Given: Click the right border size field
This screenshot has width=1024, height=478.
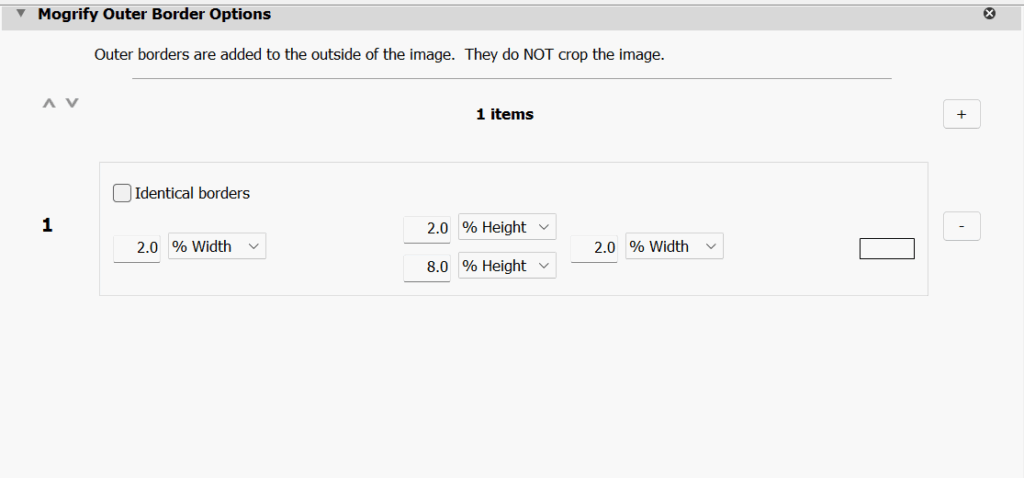Looking at the screenshot, I should click(x=594, y=248).
